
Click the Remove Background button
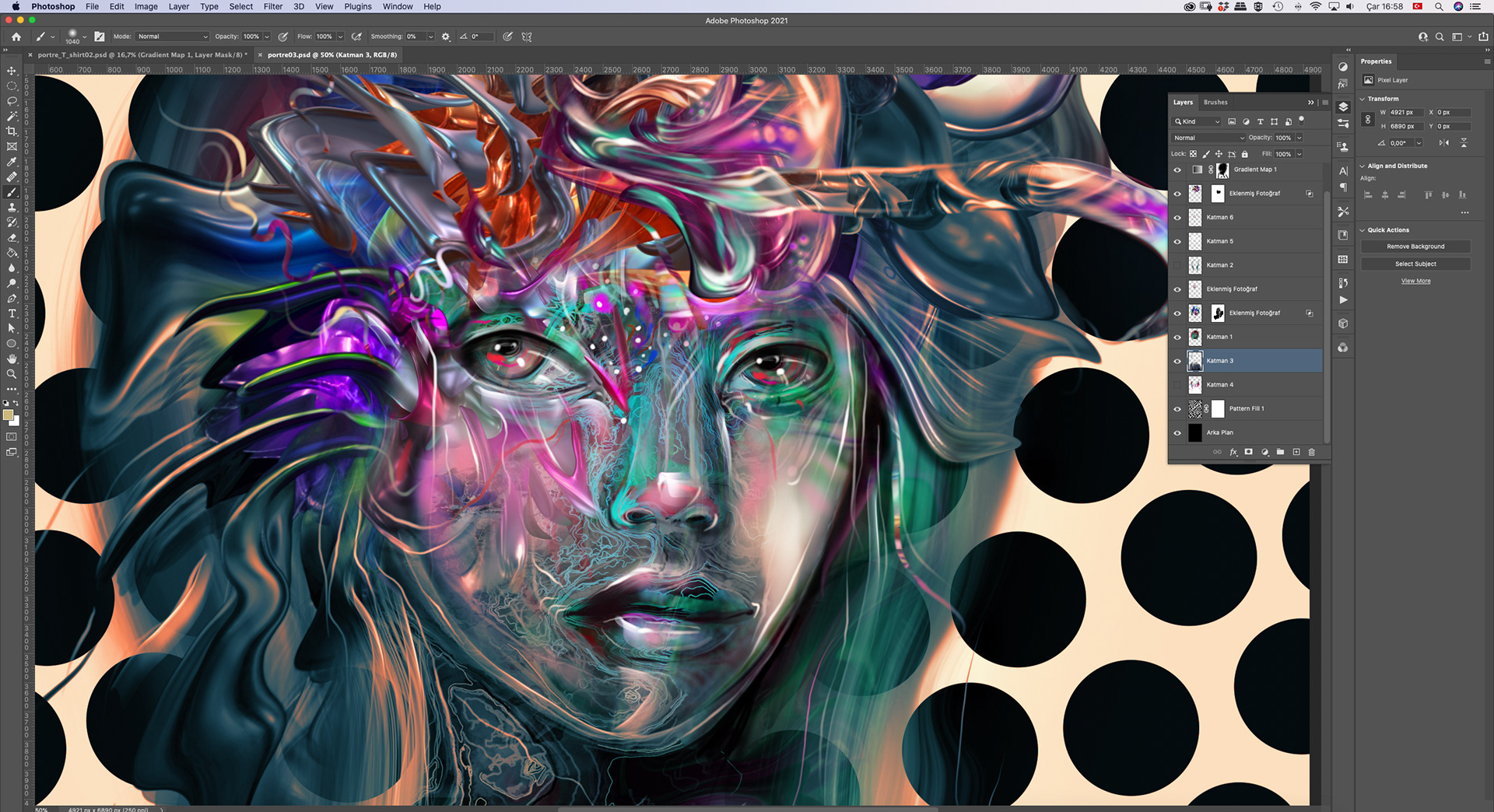(1415, 247)
